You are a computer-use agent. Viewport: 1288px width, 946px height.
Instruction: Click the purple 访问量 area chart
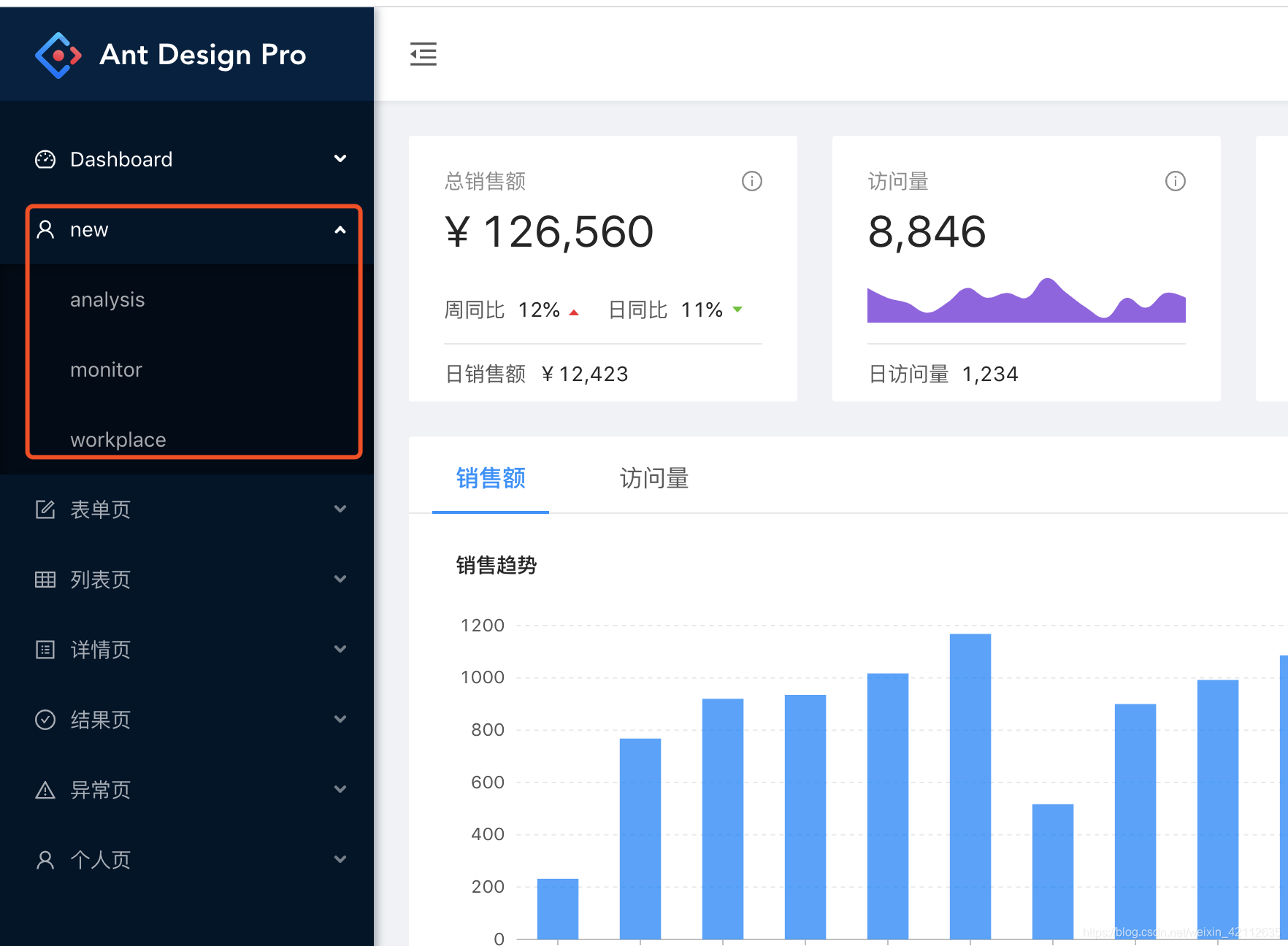coord(1027,301)
